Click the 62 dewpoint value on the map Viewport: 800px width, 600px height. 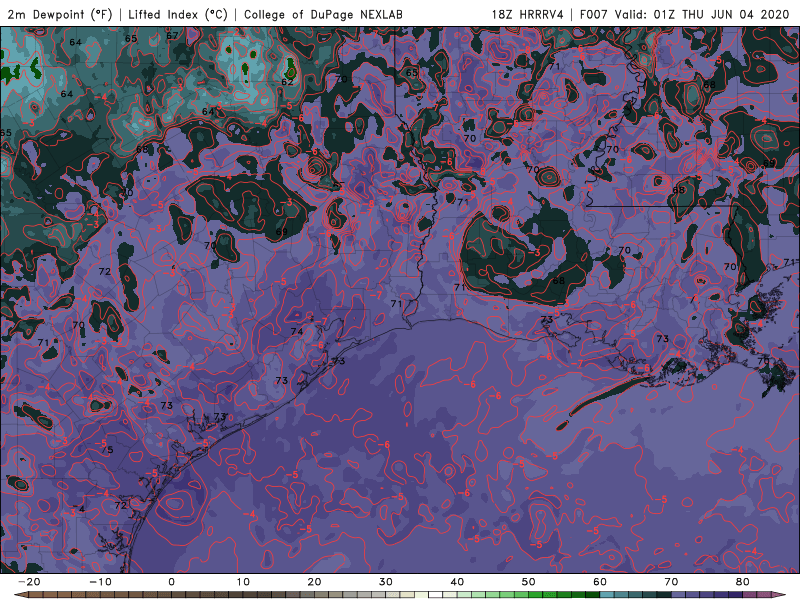click(x=287, y=82)
